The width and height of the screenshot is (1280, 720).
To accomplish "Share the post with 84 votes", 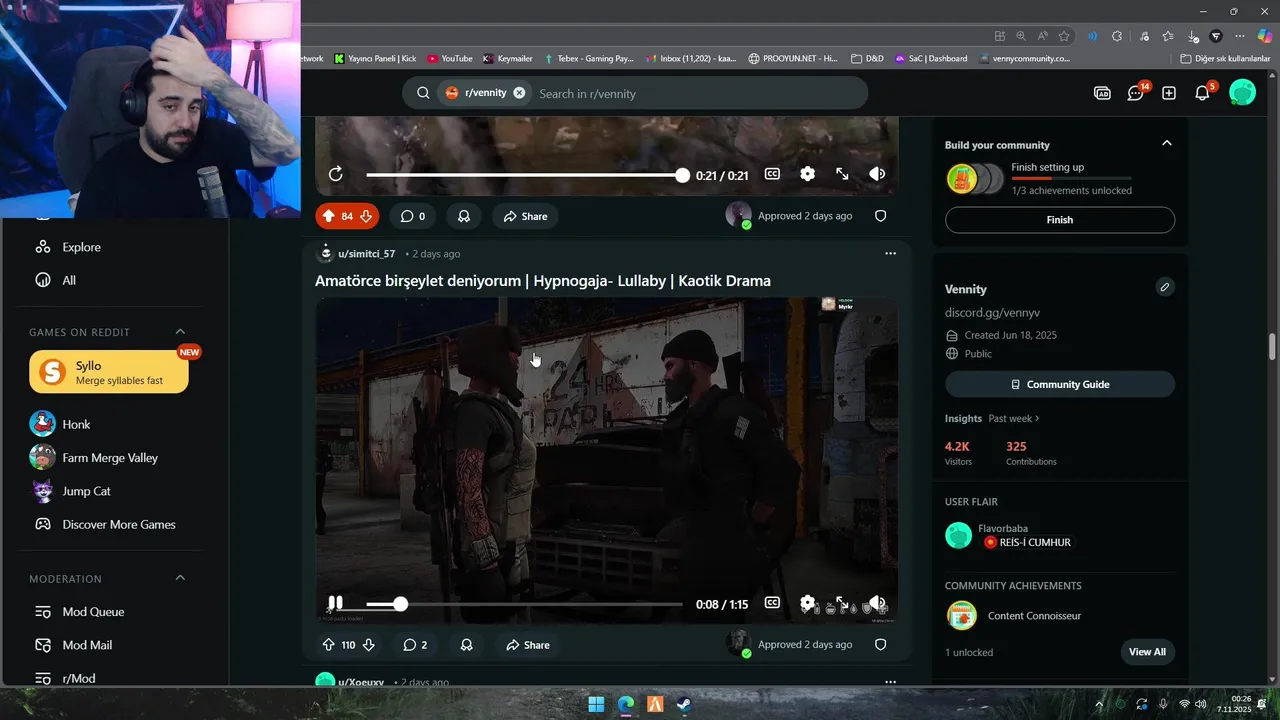I will click(x=525, y=216).
